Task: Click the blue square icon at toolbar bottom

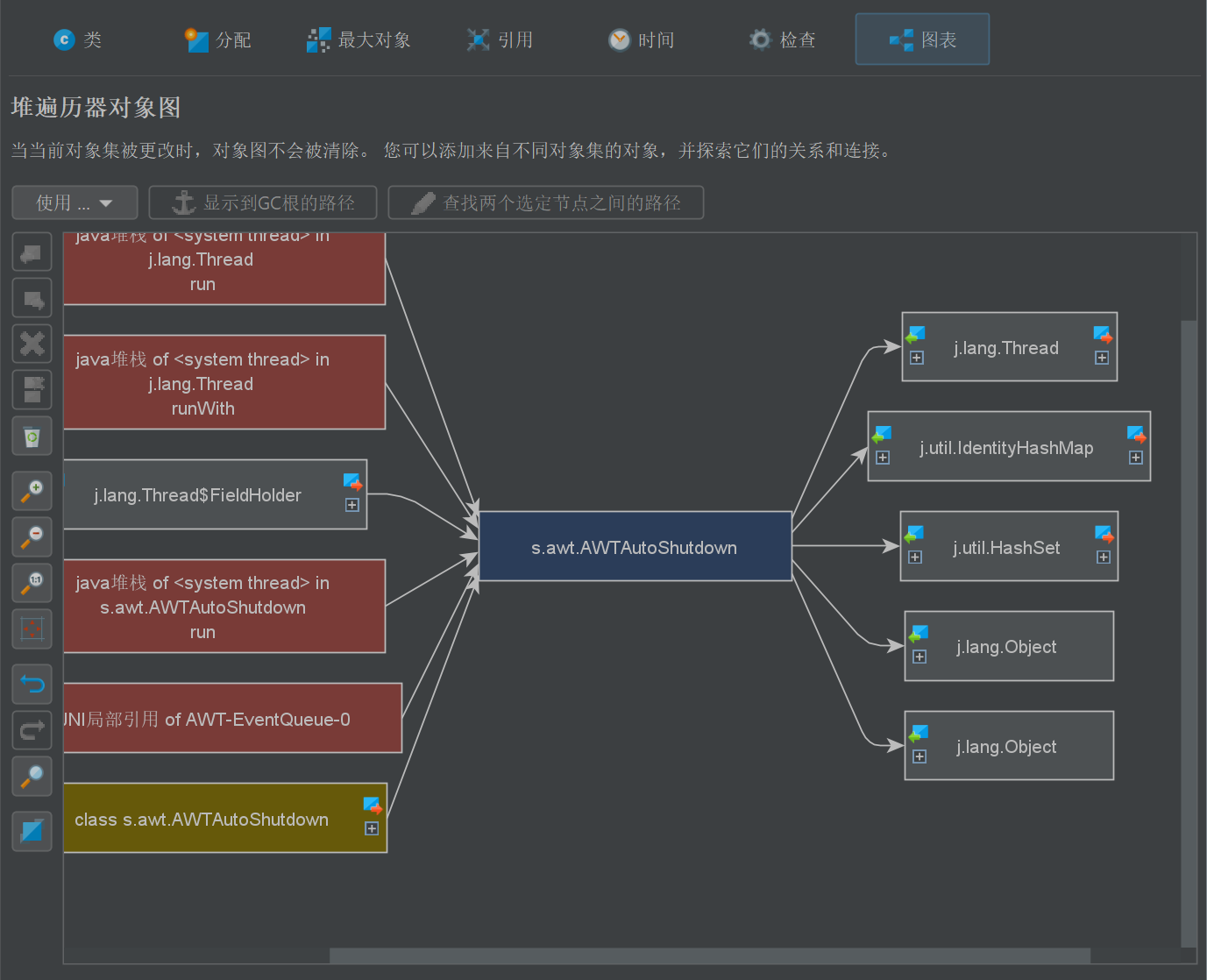Action: (32, 831)
